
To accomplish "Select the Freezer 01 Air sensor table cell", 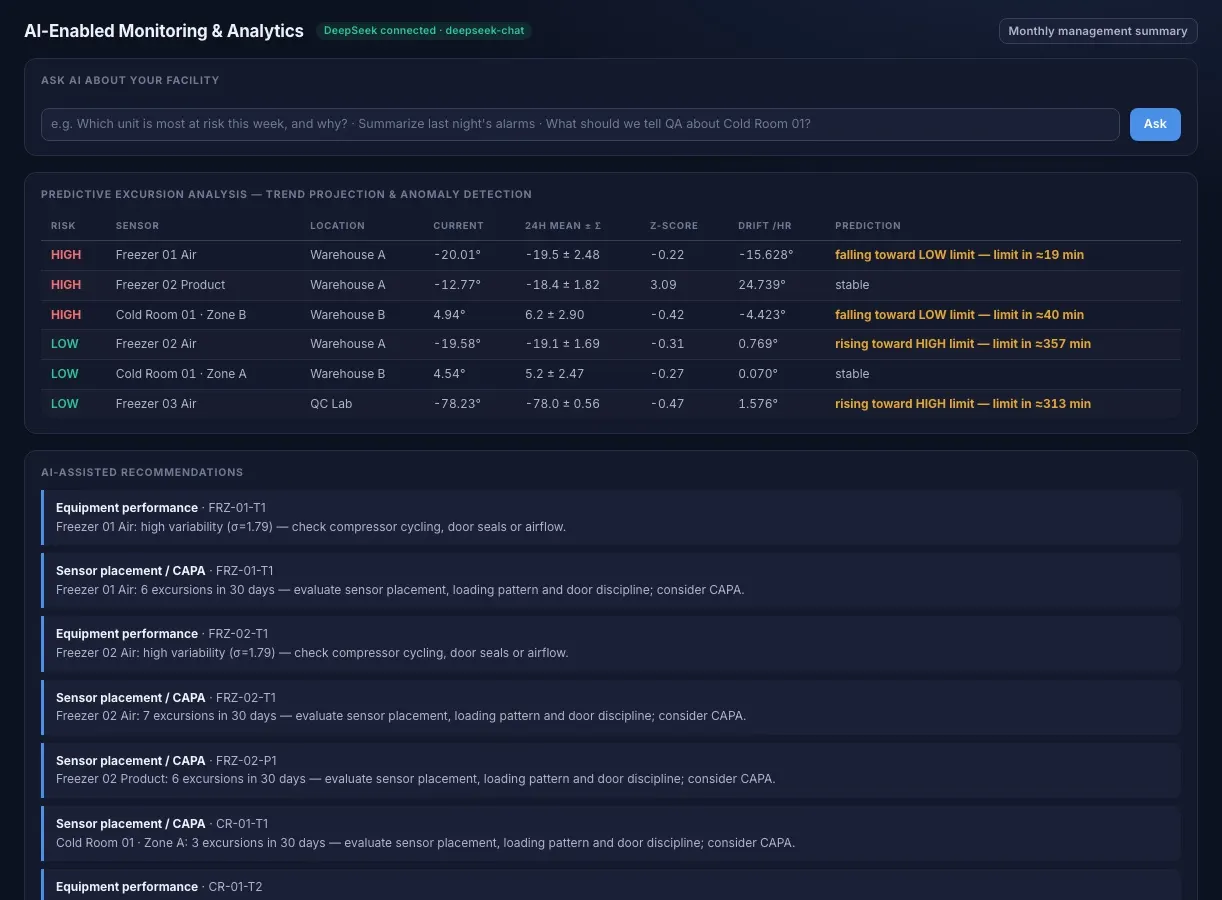I will 156,255.
